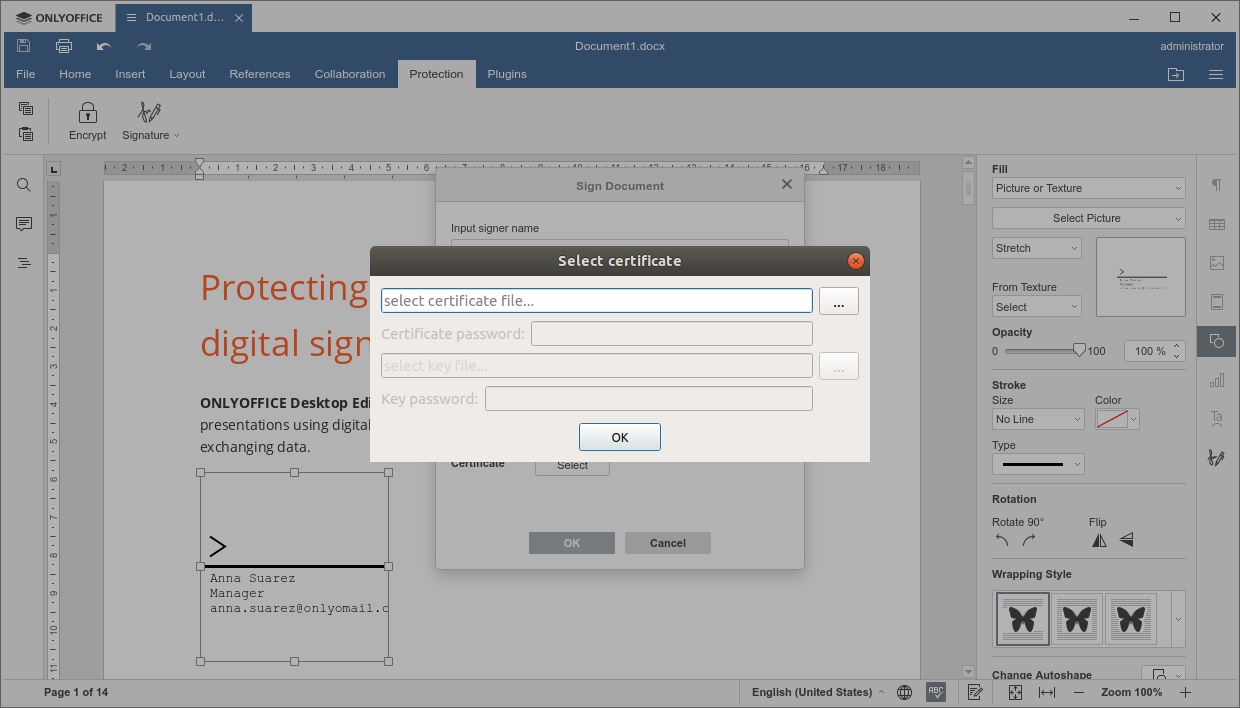Viewport: 1240px width, 708px height.
Task: Toggle spell checking in status bar
Action: coord(936,692)
